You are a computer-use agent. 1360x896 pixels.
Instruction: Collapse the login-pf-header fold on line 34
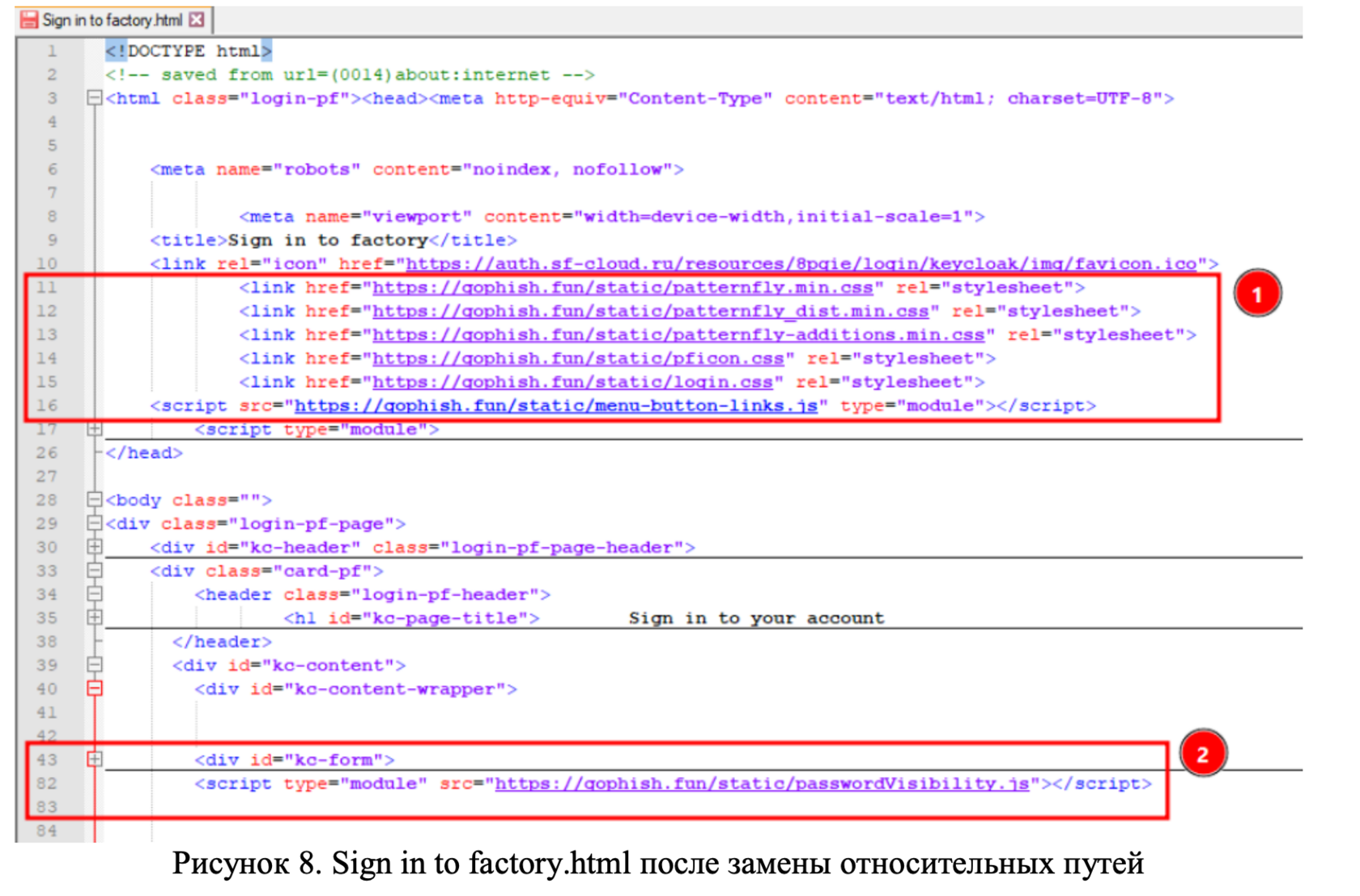(x=95, y=594)
